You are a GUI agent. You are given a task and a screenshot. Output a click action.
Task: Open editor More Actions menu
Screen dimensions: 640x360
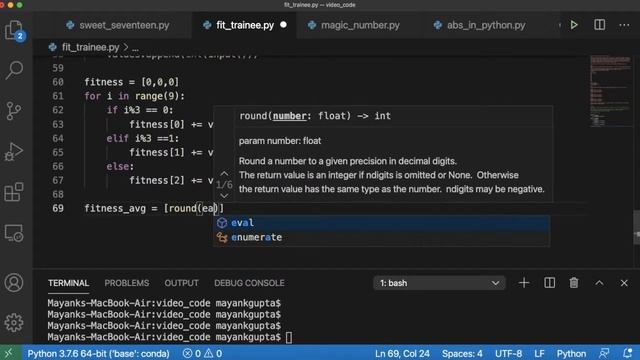(624, 25)
